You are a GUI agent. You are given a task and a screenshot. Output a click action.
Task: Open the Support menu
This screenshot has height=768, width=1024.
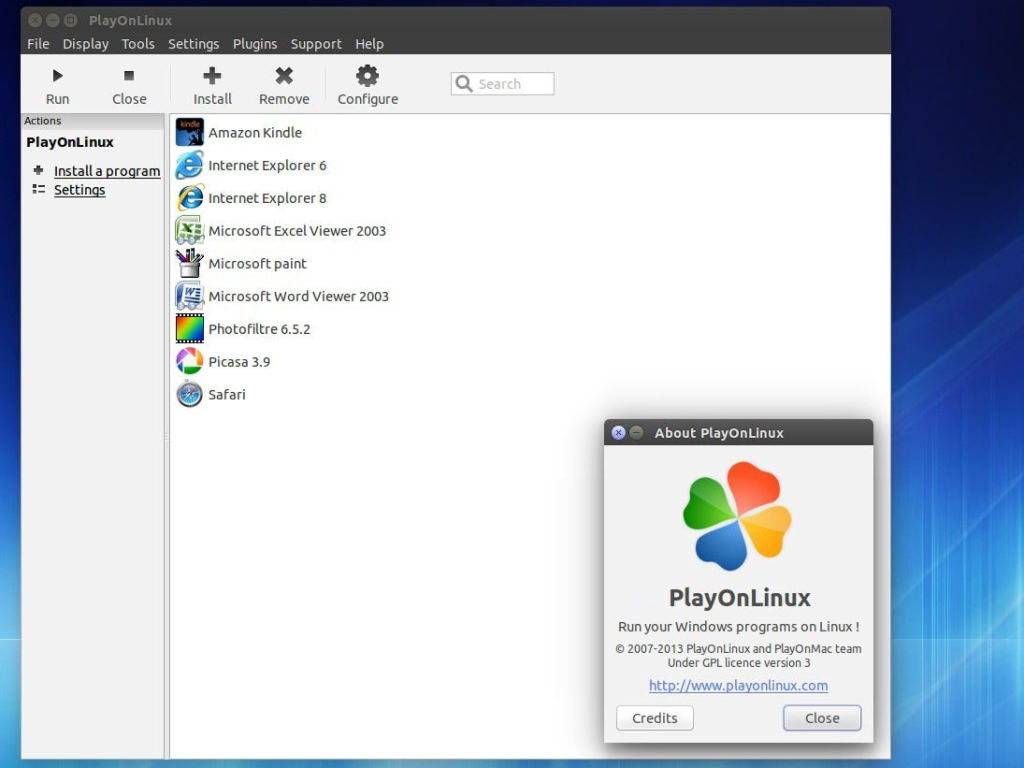316,43
